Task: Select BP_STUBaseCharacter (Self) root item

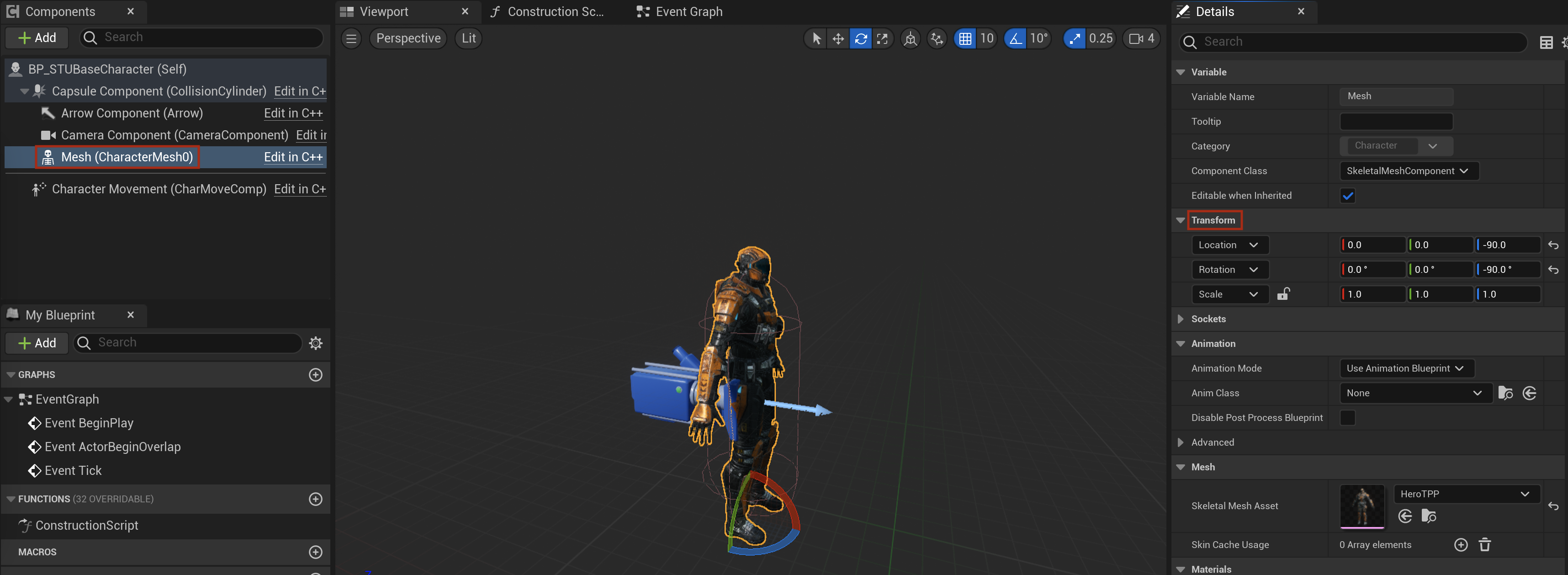Action: tap(107, 69)
